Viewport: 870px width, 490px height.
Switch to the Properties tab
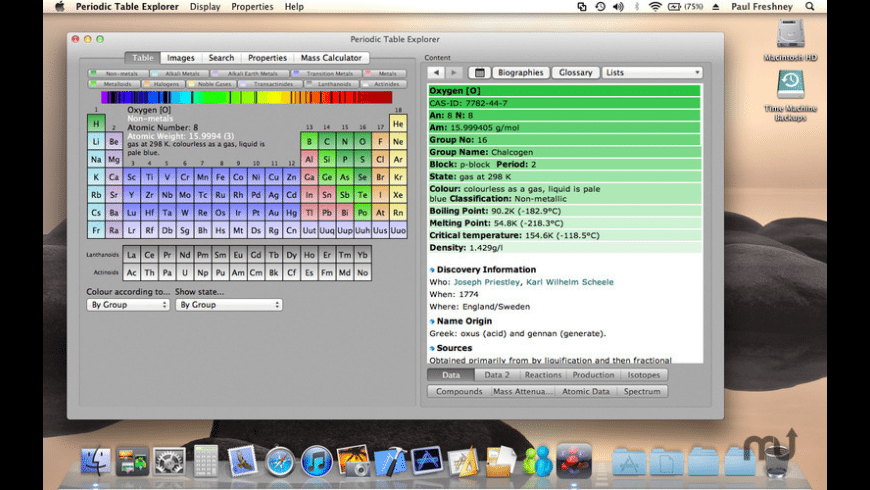point(267,58)
